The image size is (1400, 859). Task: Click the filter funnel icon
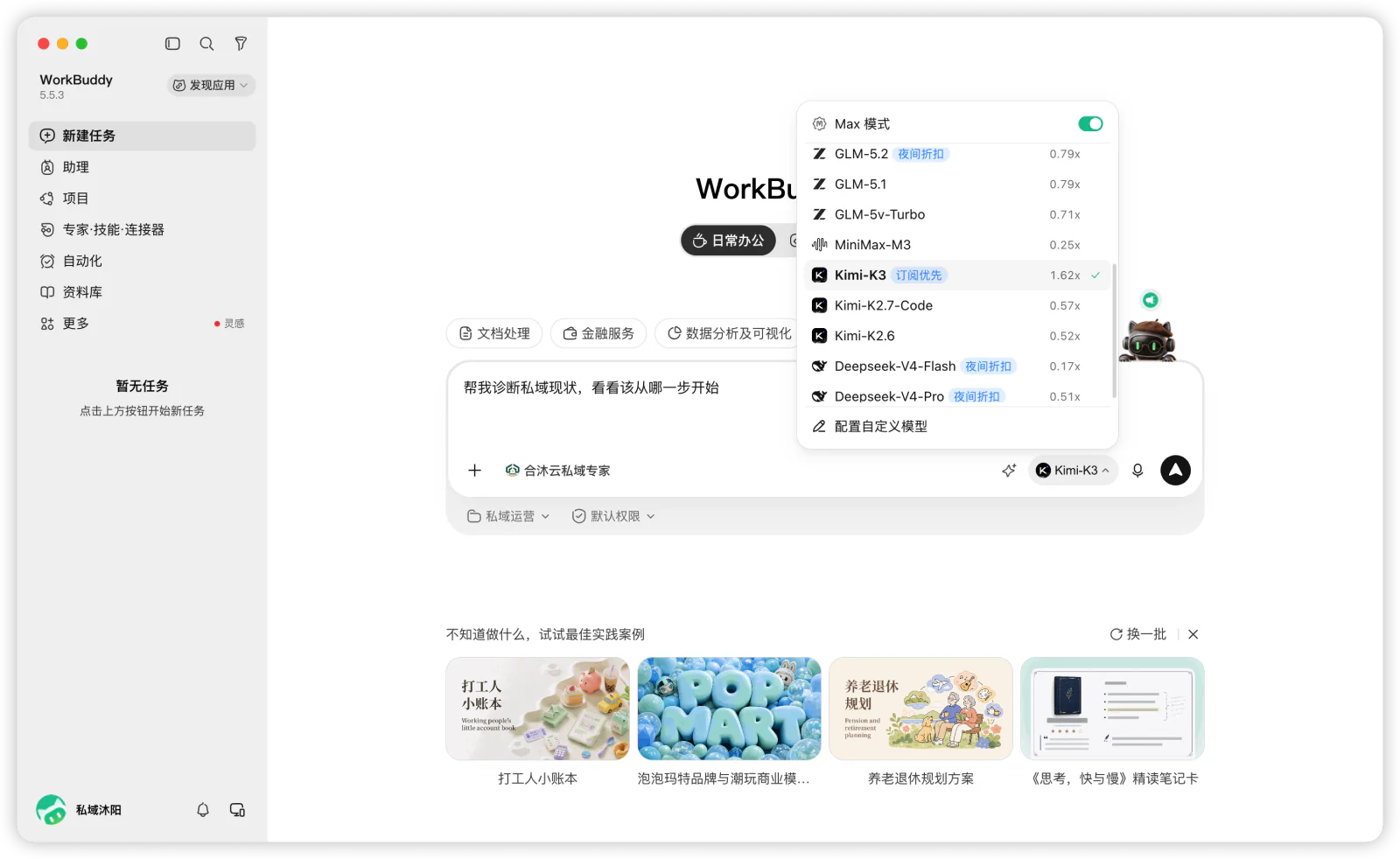pos(241,44)
